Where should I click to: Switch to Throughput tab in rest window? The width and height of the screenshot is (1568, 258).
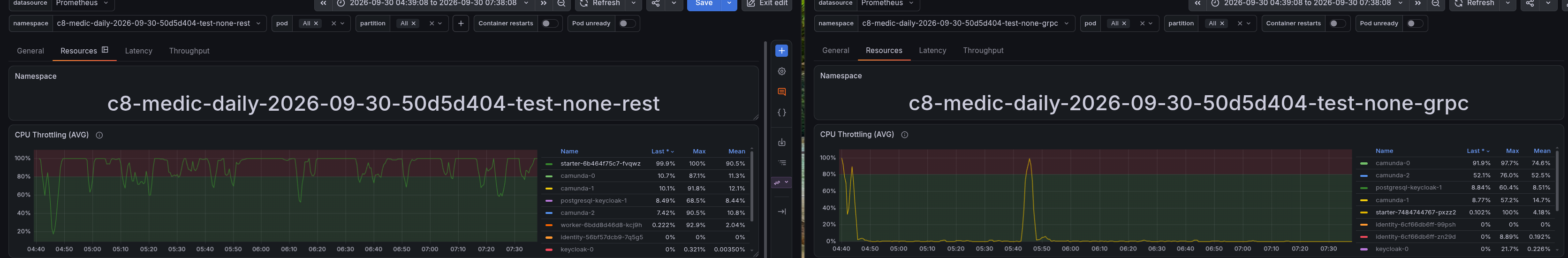tap(189, 51)
